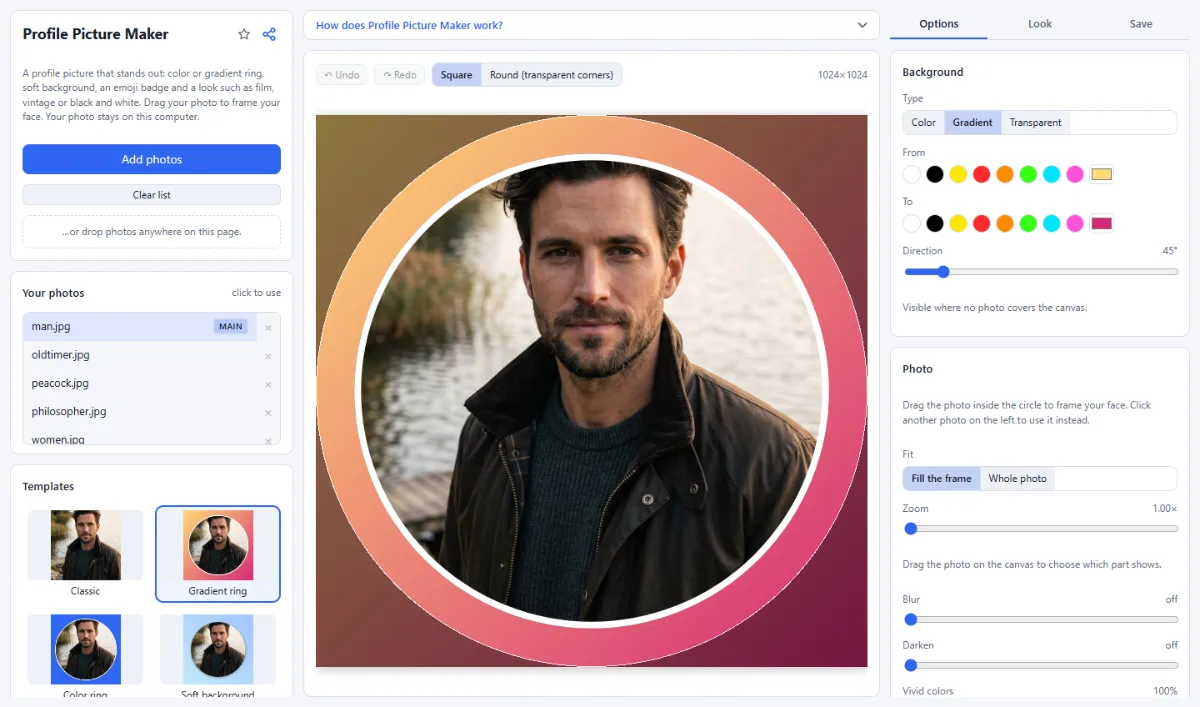The width and height of the screenshot is (1200, 707).
Task: Choose Fill the frame fit
Action: 941,479
